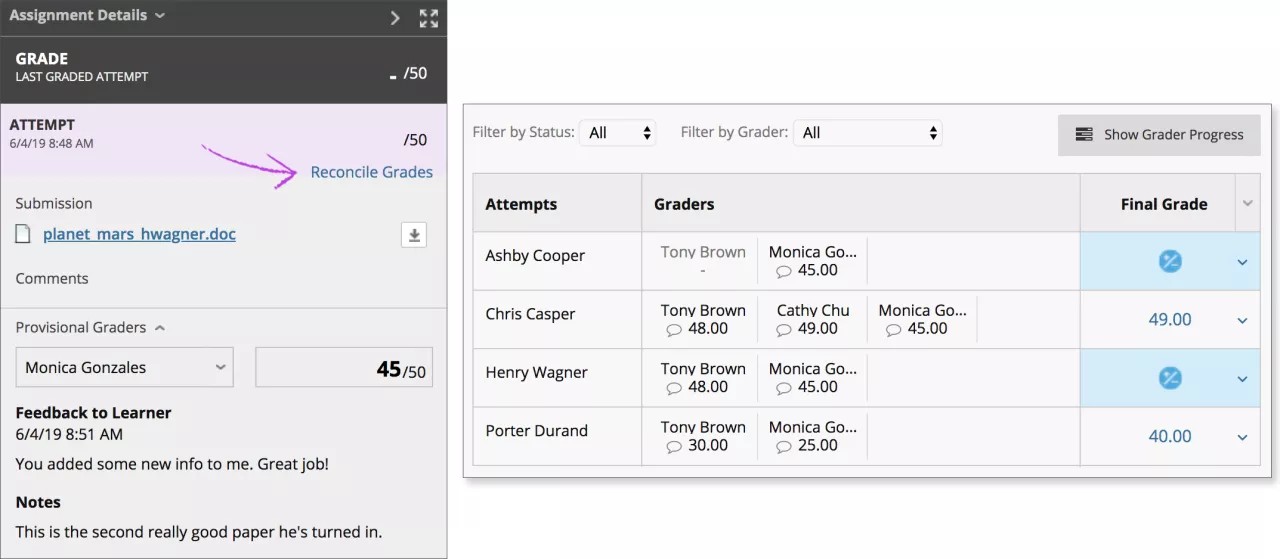Viewport: 1280px width, 559px height.
Task: Expand Chris Casper's final grade row options
Action: tap(1242, 320)
